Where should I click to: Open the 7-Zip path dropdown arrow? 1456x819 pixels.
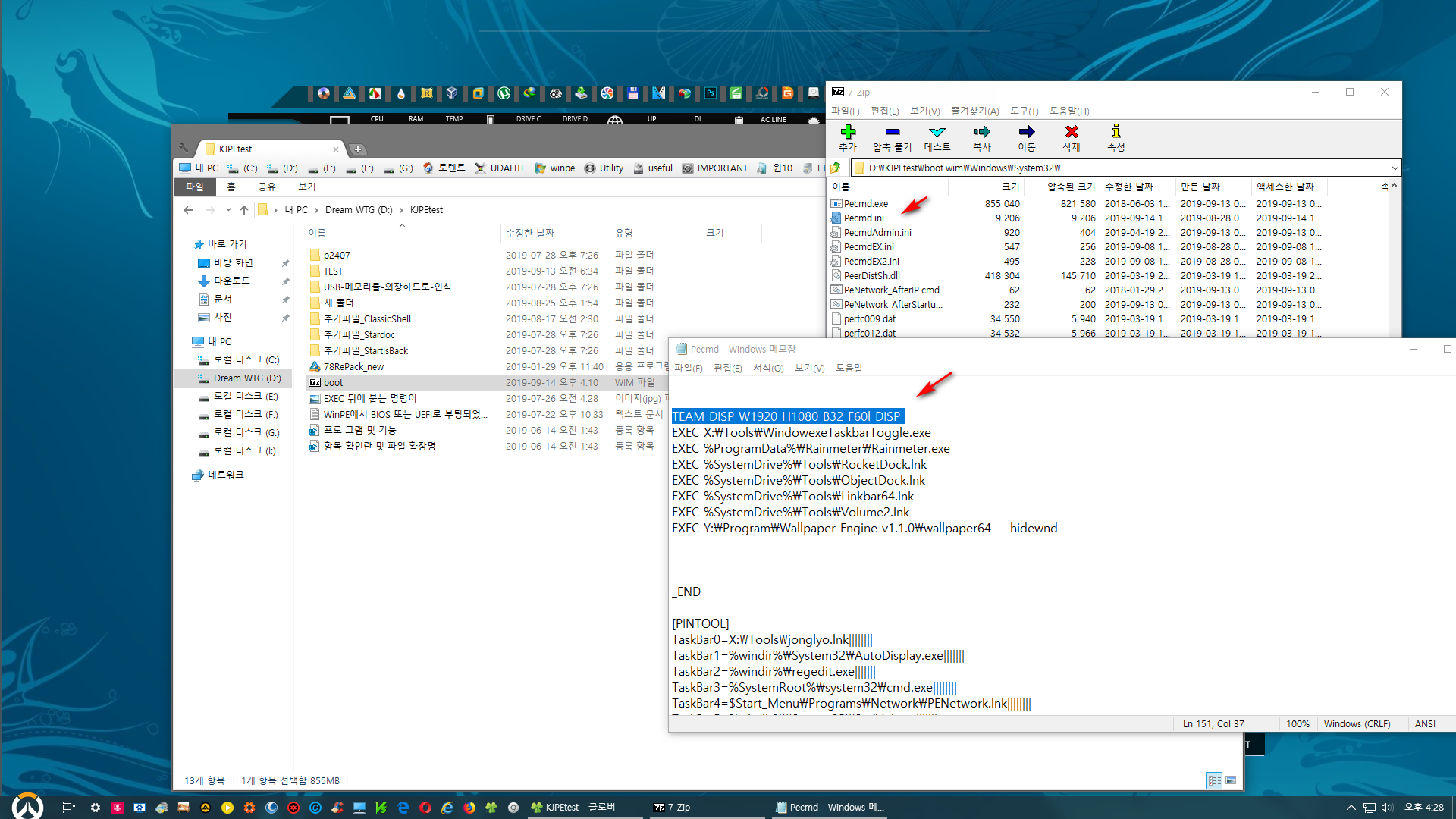[x=1395, y=168]
